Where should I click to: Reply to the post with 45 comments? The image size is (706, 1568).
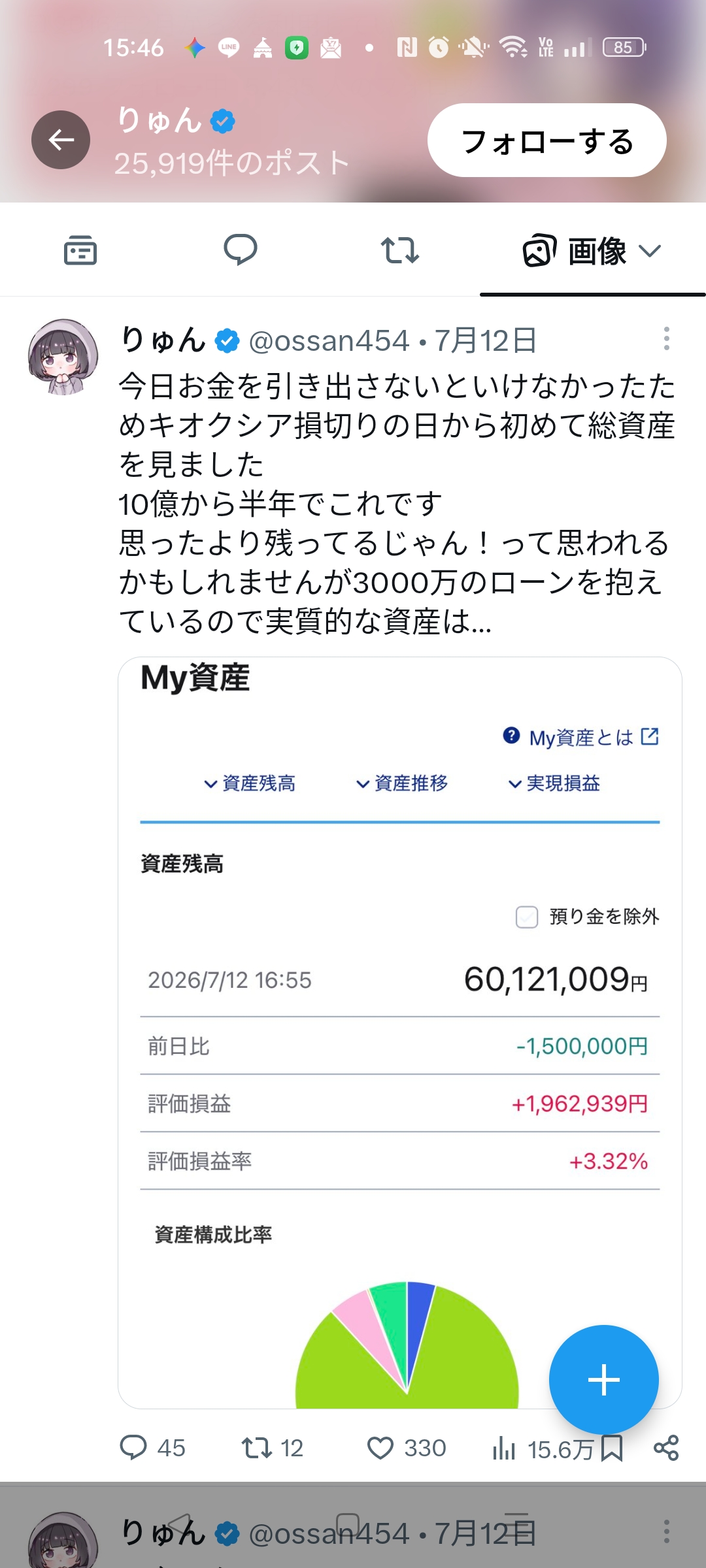[x=152, y=1448]
